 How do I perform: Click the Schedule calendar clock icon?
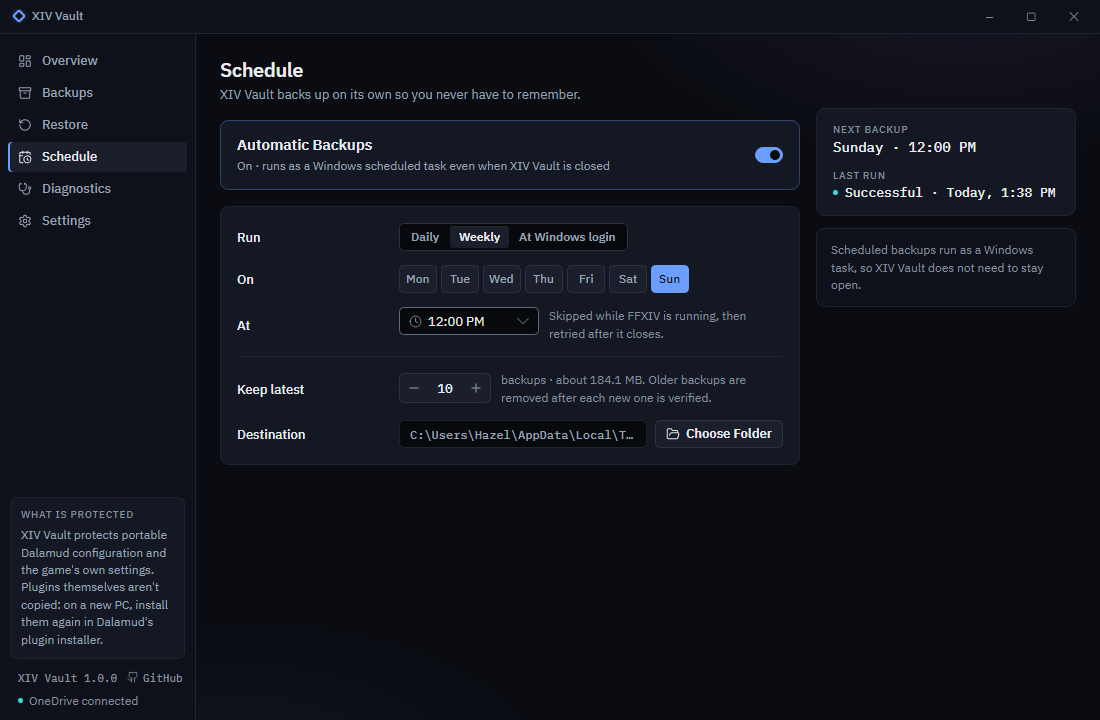pos(25,157)
